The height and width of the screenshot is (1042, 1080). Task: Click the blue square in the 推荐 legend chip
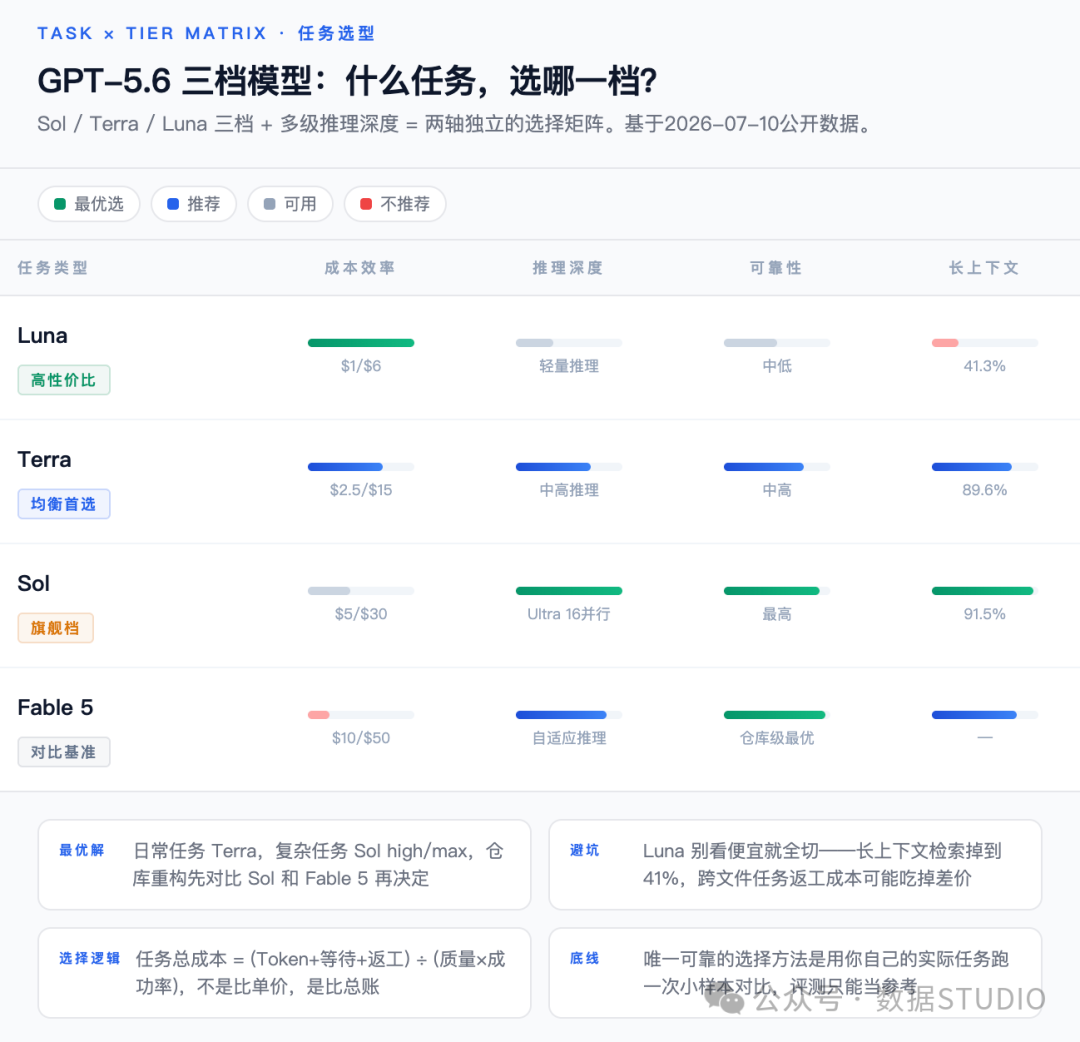pyautogui.click(x=173, y=204)
